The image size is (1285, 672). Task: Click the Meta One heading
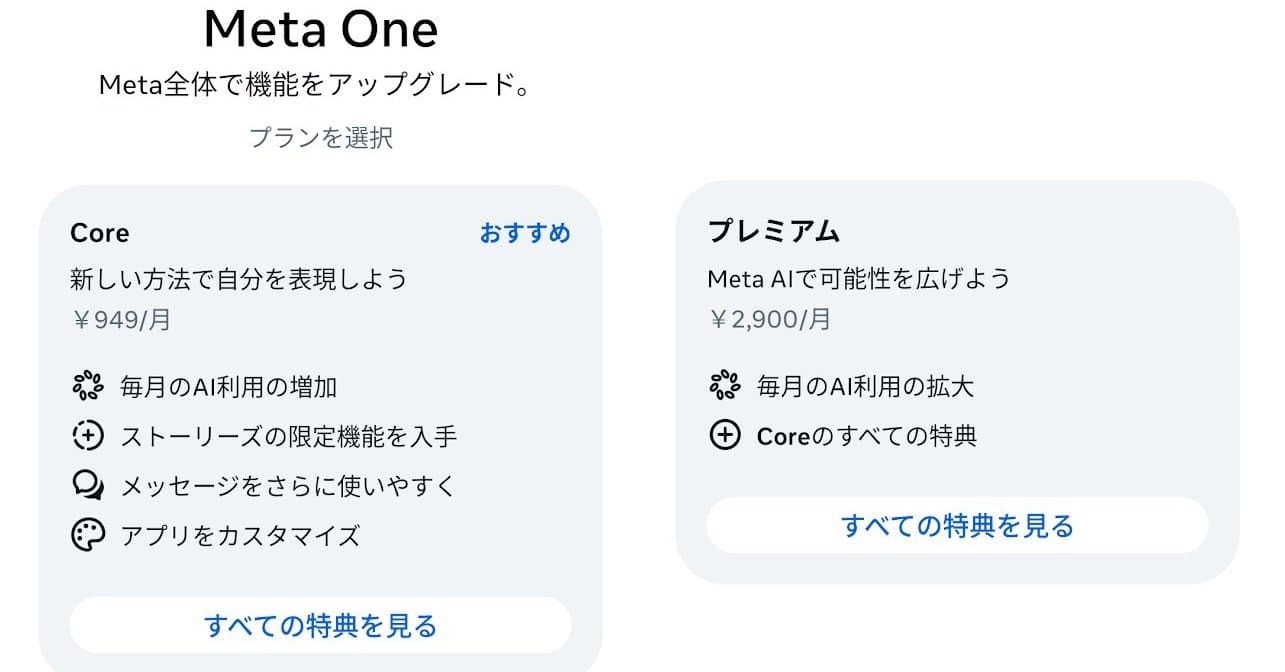pos(321,29)
